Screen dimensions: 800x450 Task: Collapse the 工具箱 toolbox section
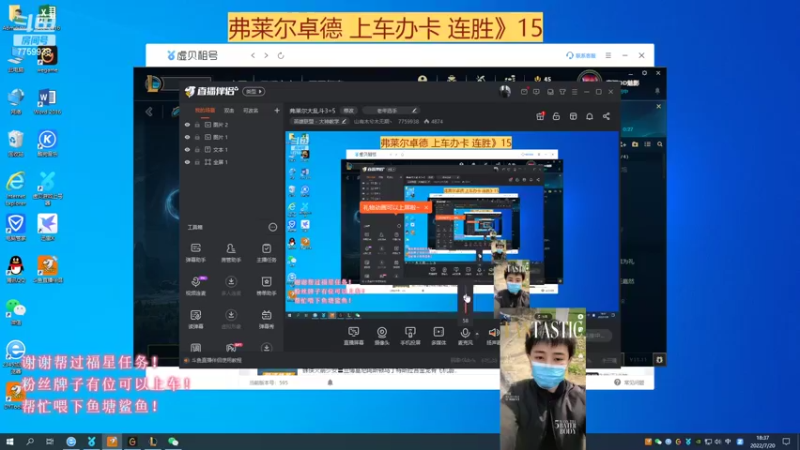point(272,227)
